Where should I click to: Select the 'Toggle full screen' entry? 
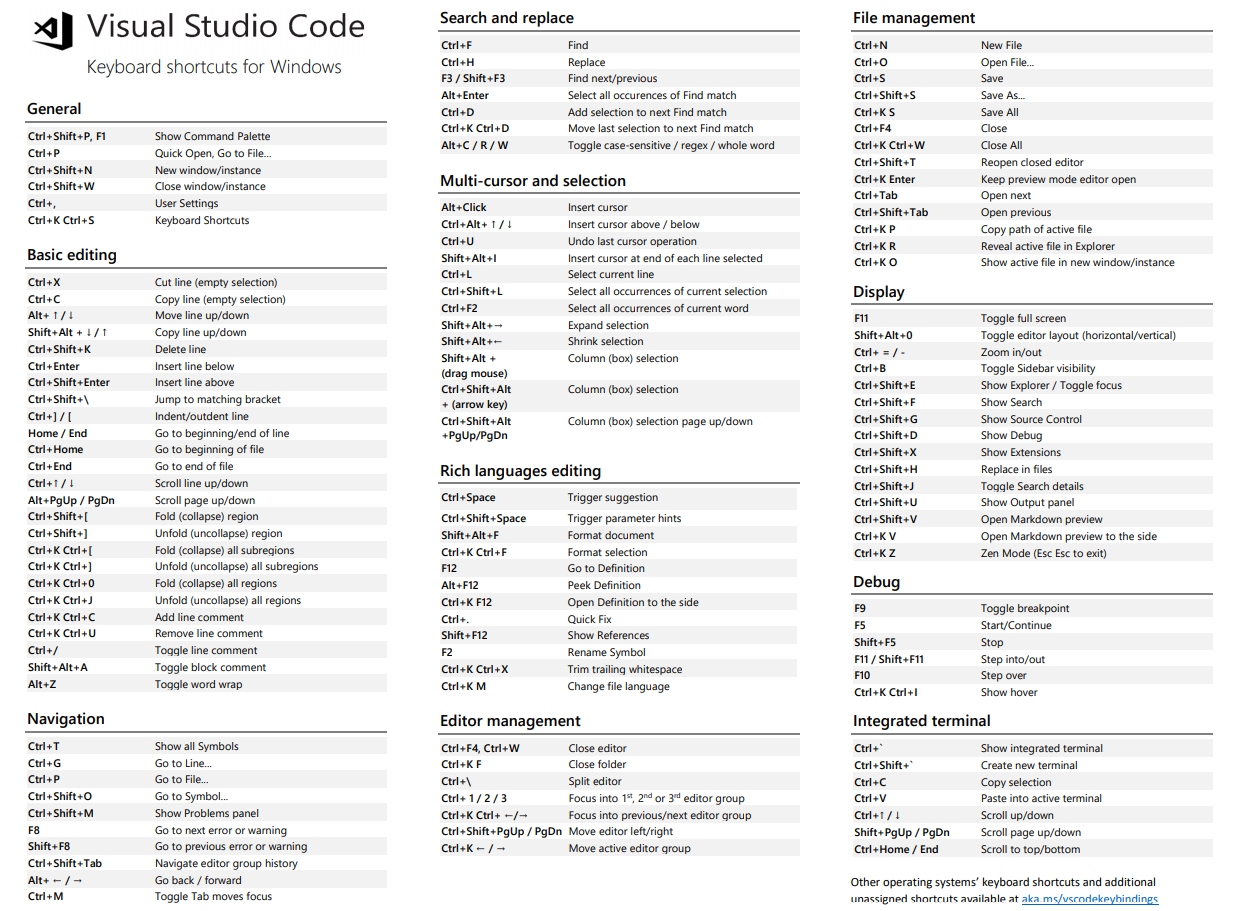coord(1023,318)
